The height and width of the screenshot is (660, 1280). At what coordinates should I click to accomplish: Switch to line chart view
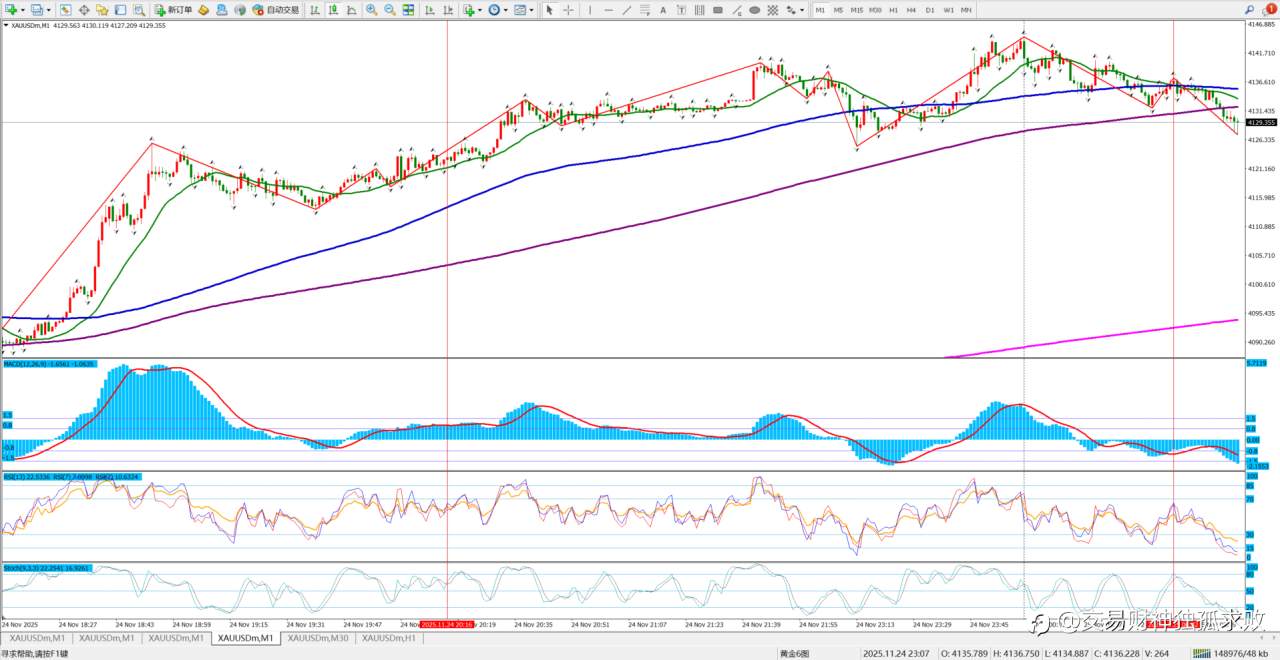pyautogui.click(x=352, y=10)
